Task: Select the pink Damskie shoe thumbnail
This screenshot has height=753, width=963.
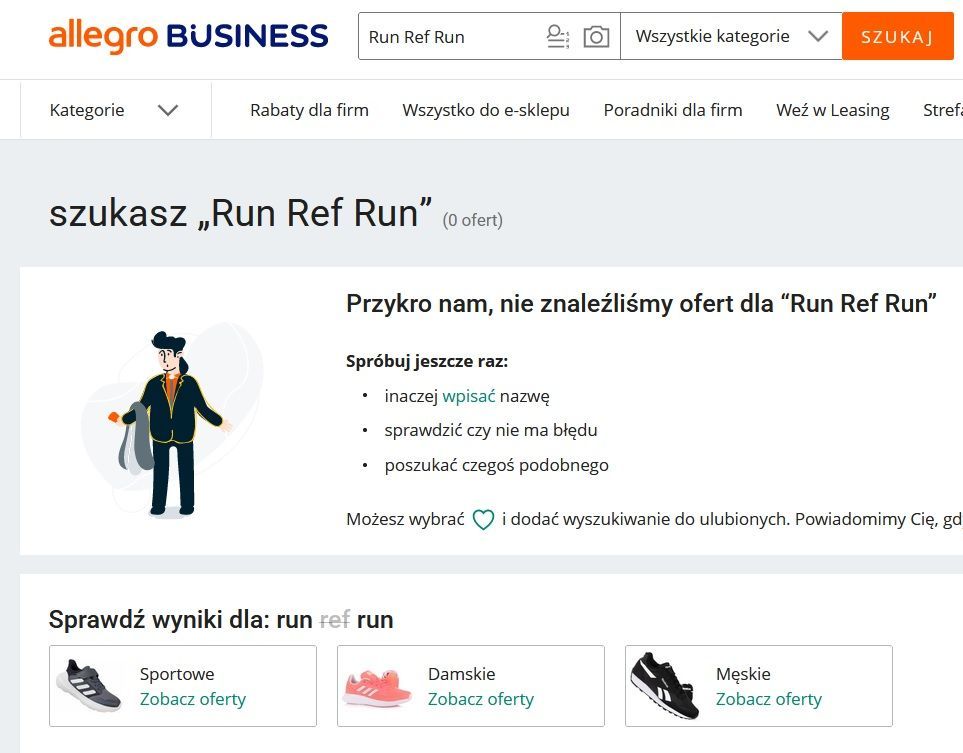Action: click(x=377, y=687)
